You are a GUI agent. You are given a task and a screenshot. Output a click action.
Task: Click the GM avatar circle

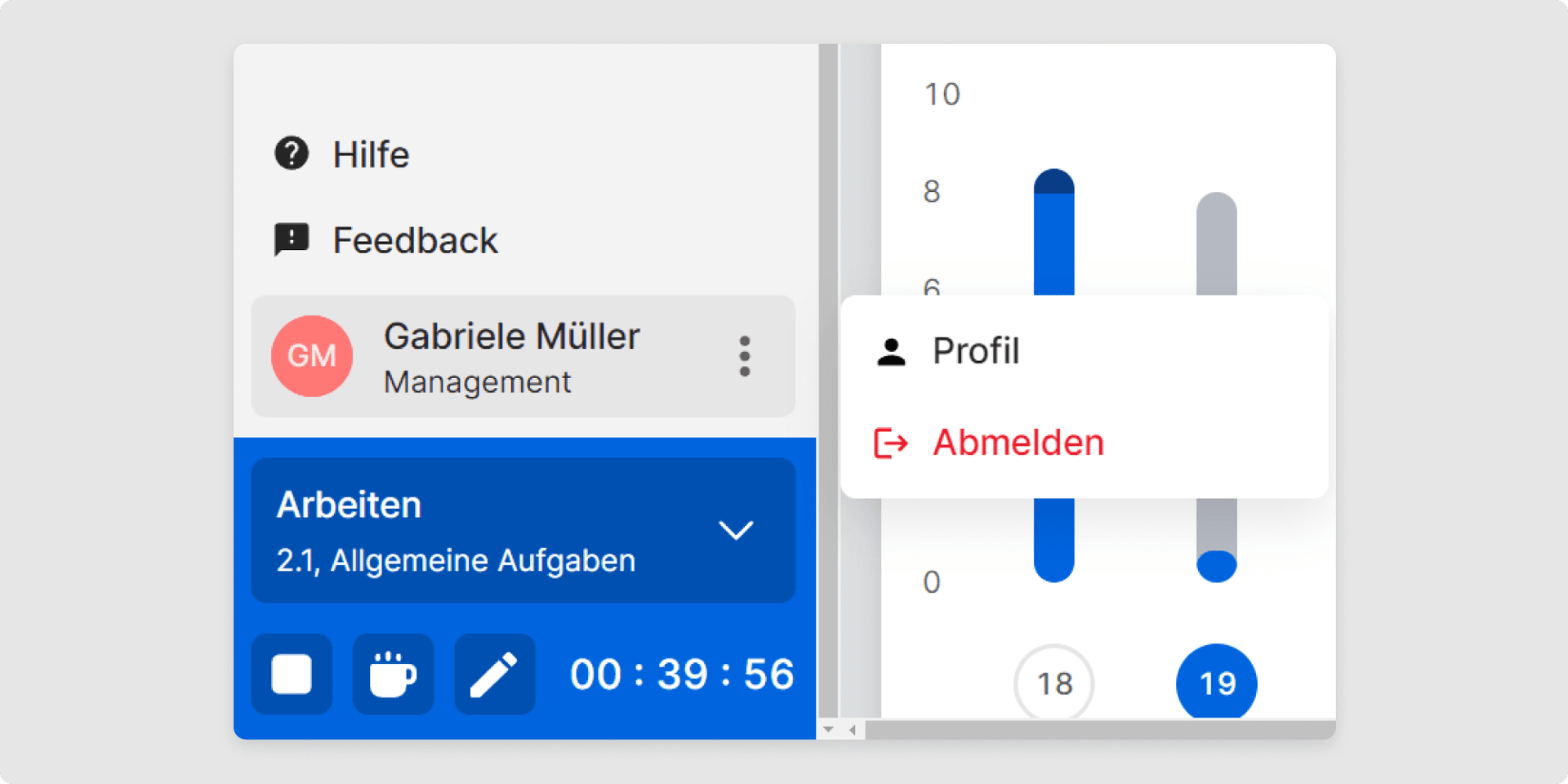[x=312, y=356]
